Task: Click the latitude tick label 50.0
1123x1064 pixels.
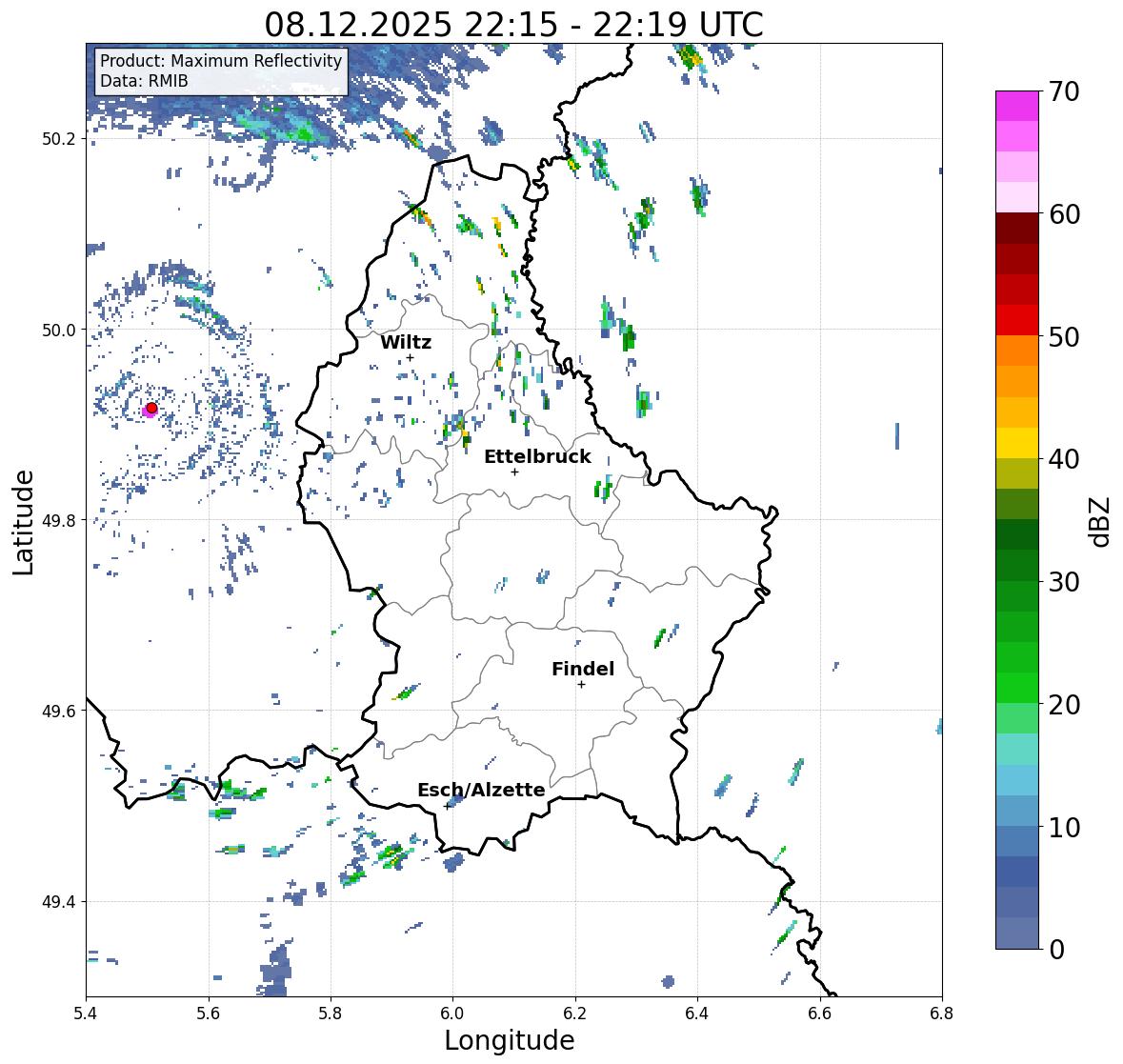Action: [58, 331]
